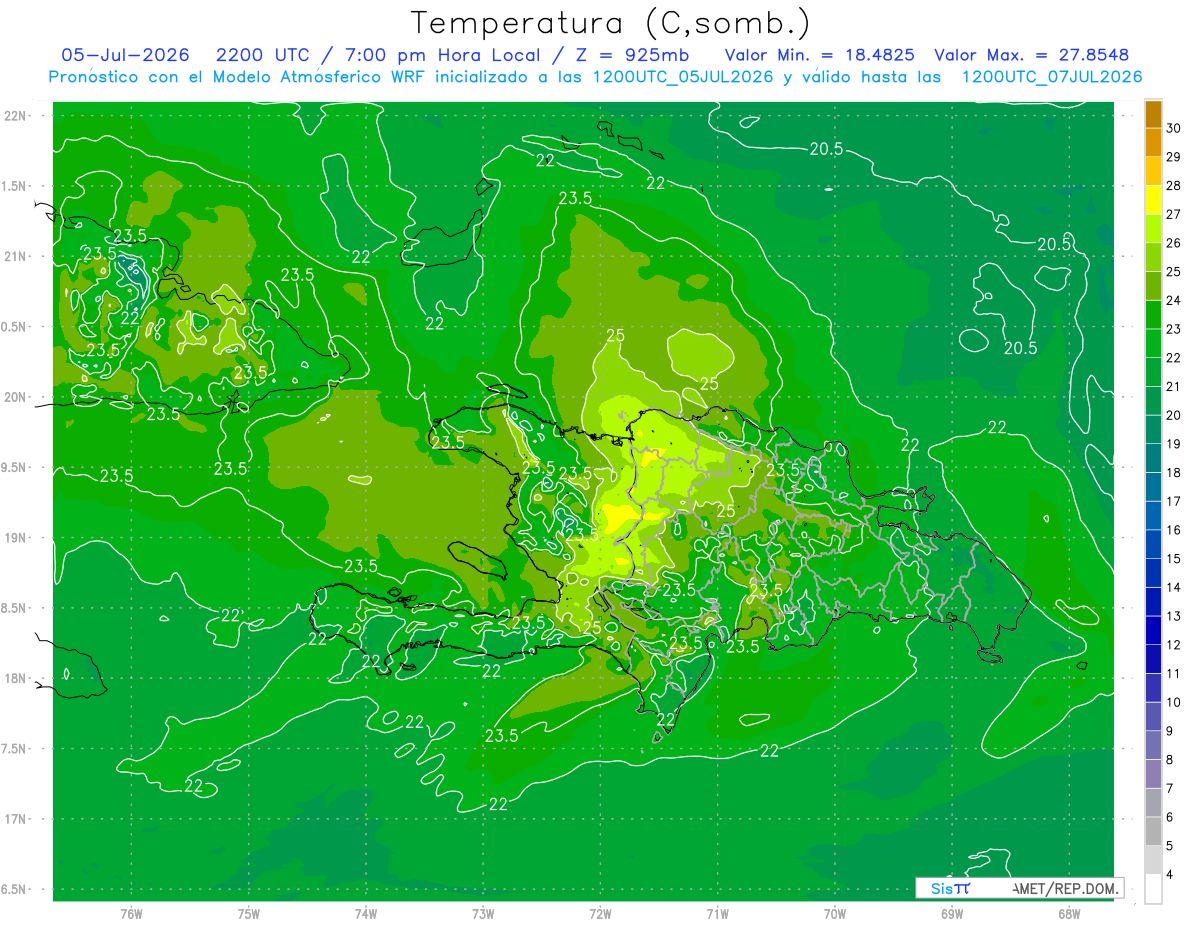Click the "68W" longitude axis label
The image size is (1200, 927).
[x=1069, y=913]
